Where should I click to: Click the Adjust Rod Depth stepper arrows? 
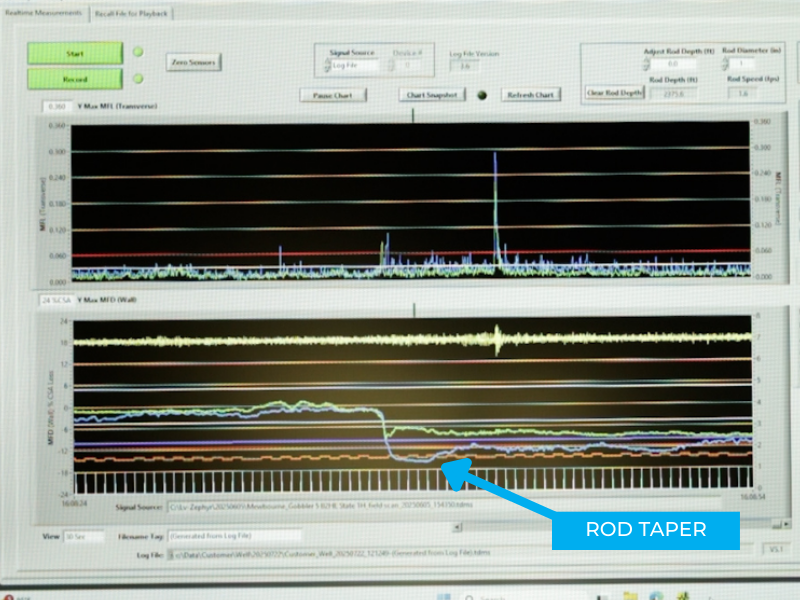(646, 64)
